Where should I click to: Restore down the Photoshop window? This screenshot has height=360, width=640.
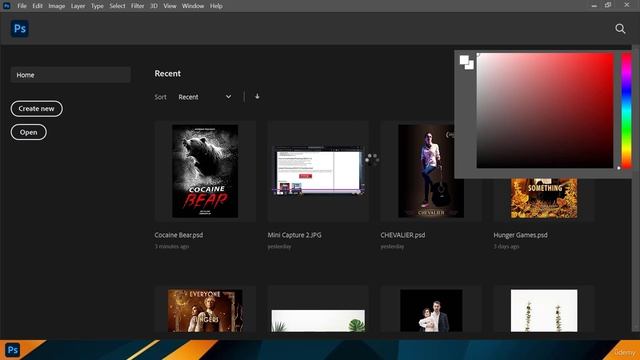coord(608,5)
